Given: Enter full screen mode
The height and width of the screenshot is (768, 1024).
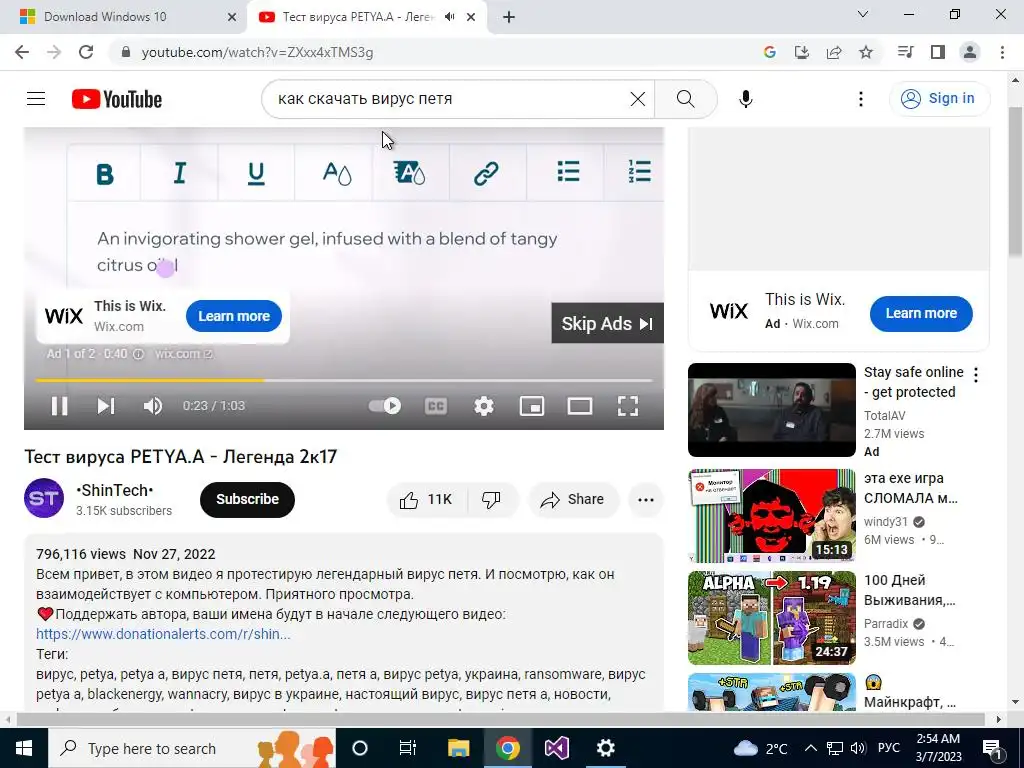Looking at the screenshot, I should [628, 406].
